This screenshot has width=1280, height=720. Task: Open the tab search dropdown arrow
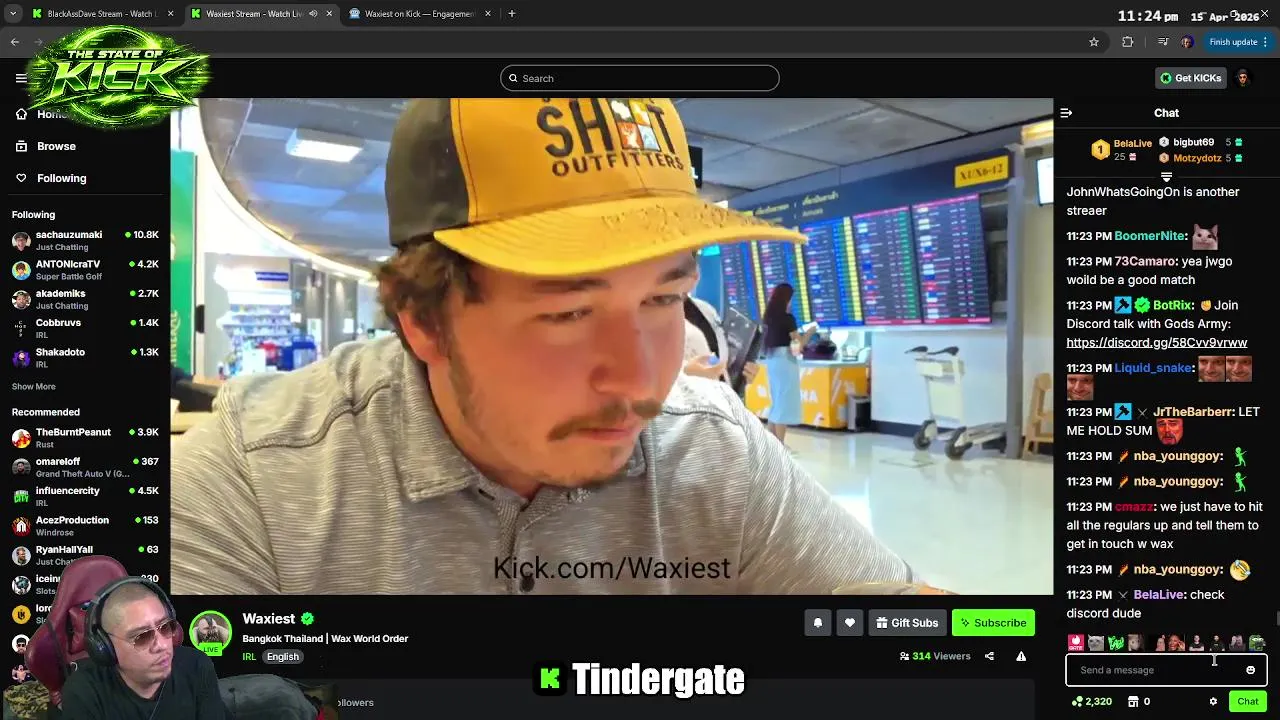coord(12,14)
